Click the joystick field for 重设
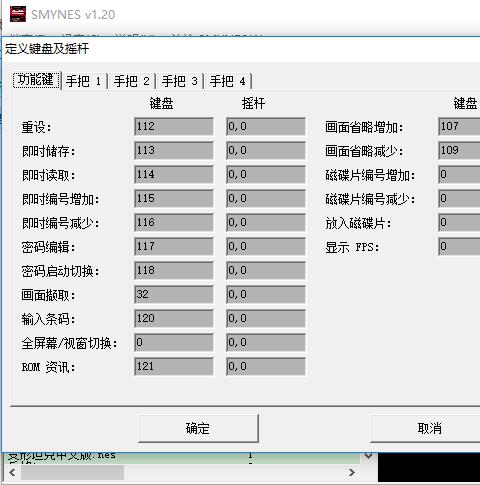Viewport: 480px width, 485px height. click(x=266, y=126)
